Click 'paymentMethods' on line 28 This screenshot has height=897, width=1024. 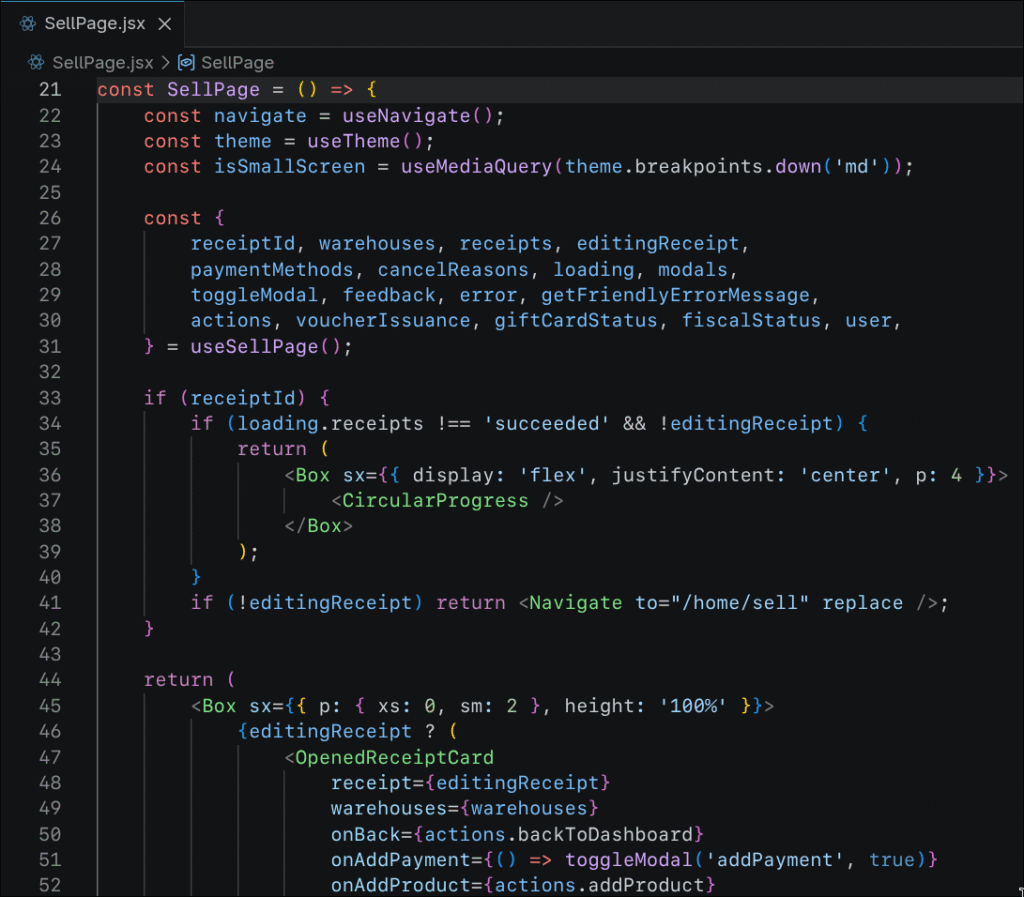(x=272, y=270)
